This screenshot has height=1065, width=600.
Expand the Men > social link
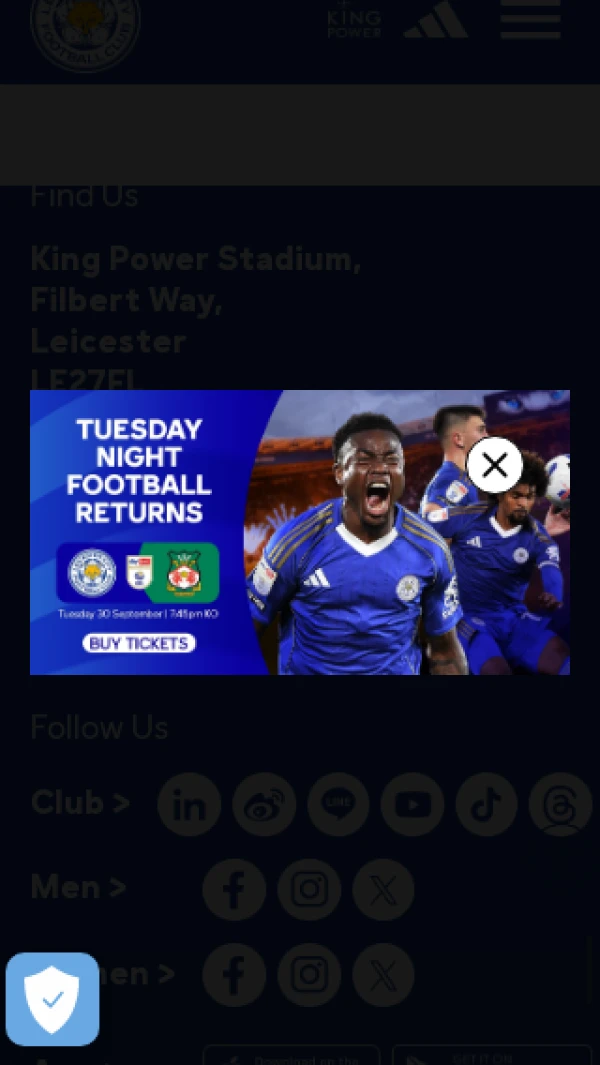78,888
